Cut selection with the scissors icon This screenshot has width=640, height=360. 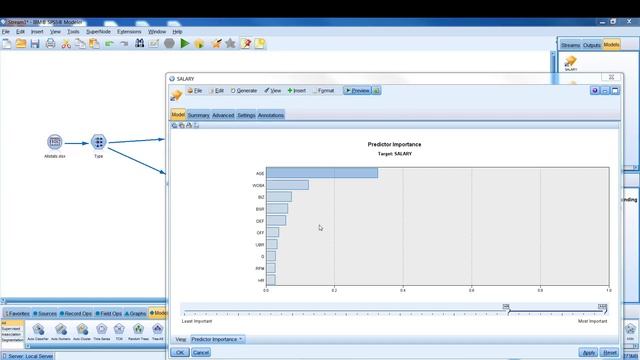pyautogui.click(x=66, y=44)
